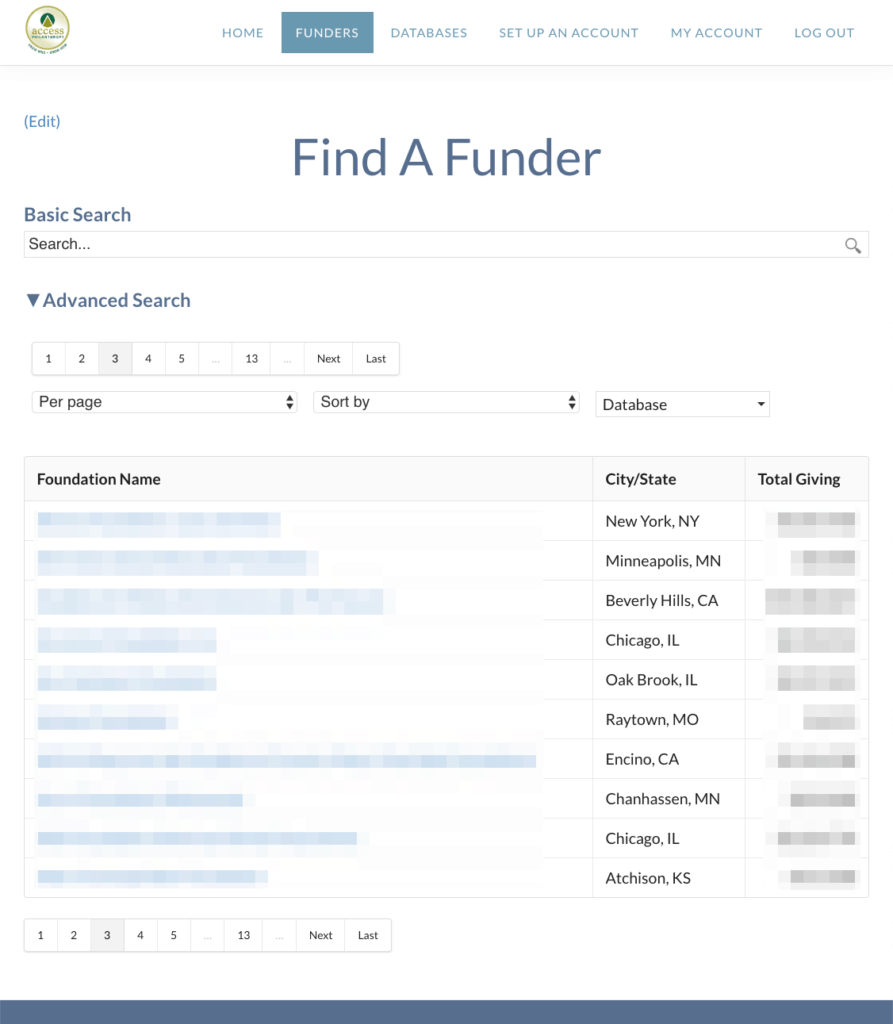The width and height of the screenshot is (893, 1024).
Task: Jump to page 13 using top pagination
Action: 251,358
